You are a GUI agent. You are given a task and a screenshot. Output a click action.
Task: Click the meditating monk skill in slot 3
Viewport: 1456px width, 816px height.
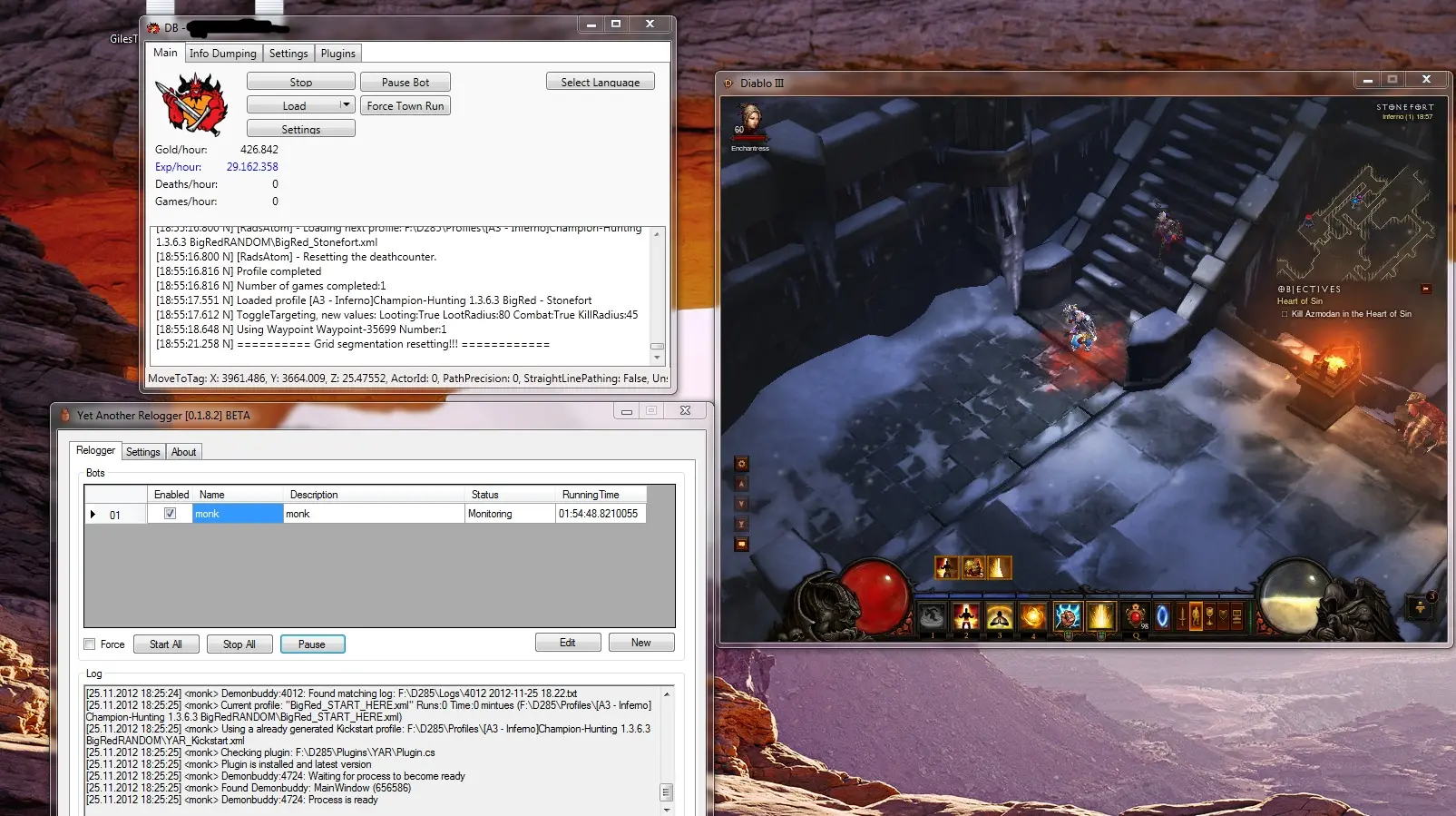(1000, 616)
